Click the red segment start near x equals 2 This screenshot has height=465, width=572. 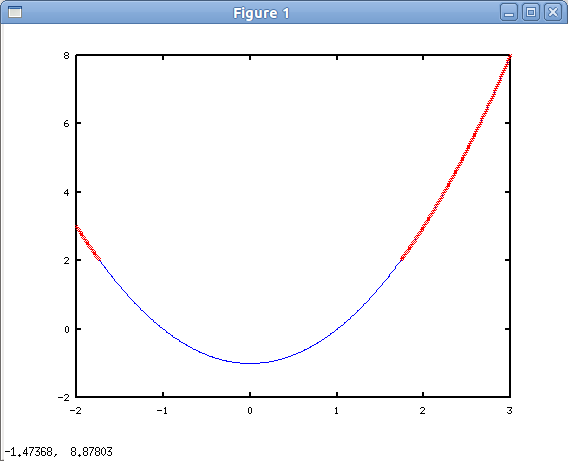[x=402, y=258]
